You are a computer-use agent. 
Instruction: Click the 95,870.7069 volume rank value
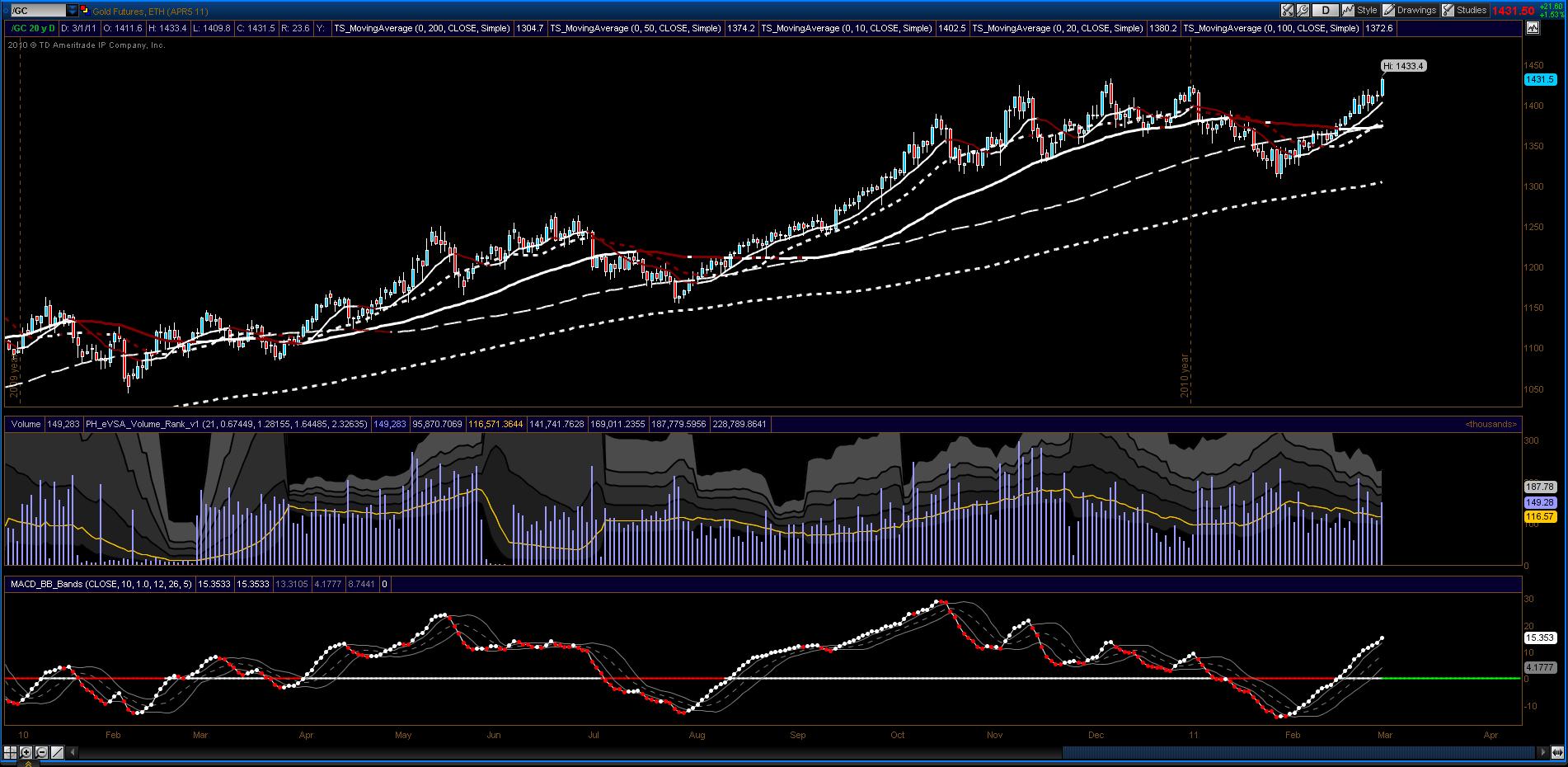[x=437, y=424]
